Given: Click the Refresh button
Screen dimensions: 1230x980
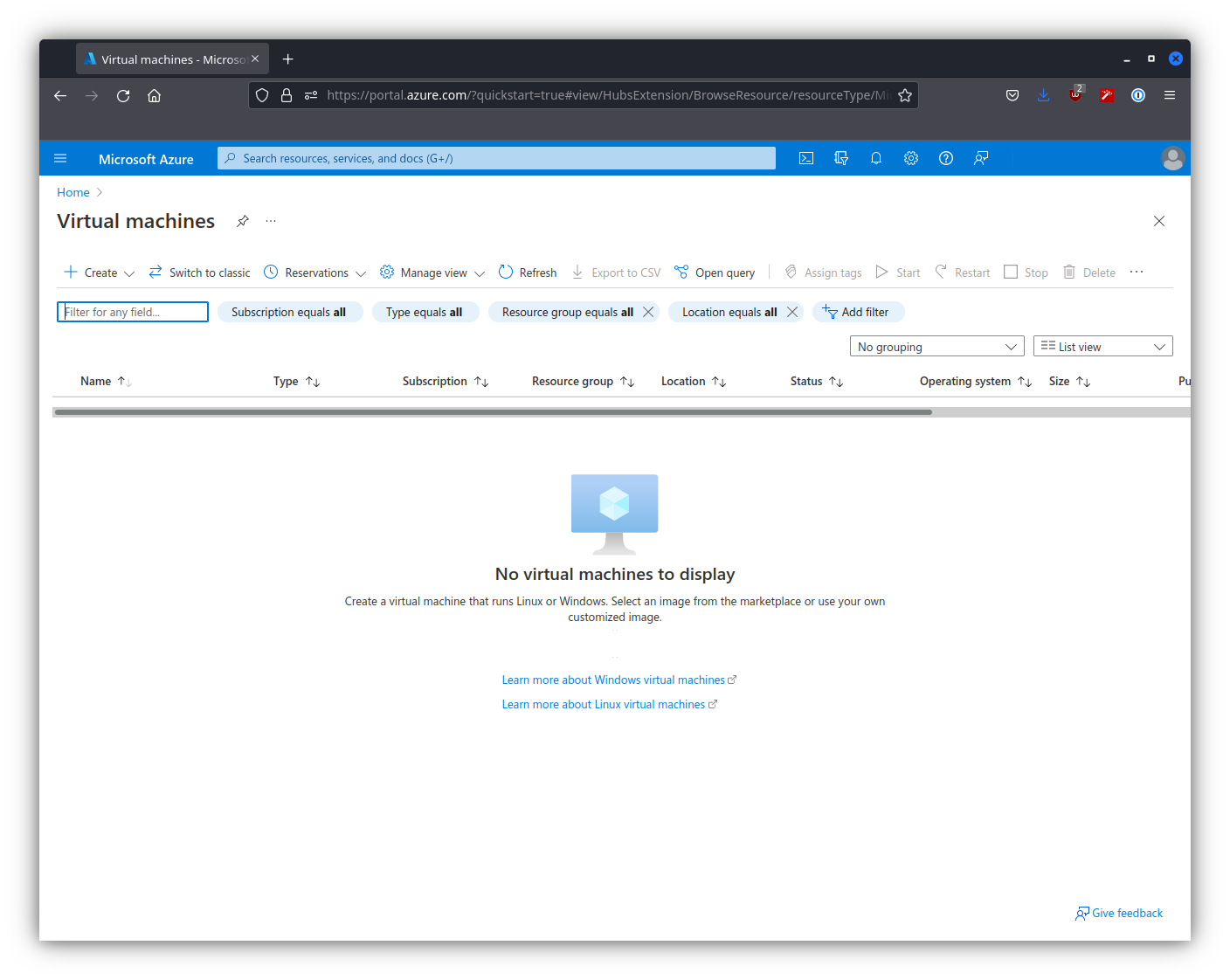Looking at the screenshot, I should pyautogui.click(x=528, y=273).
